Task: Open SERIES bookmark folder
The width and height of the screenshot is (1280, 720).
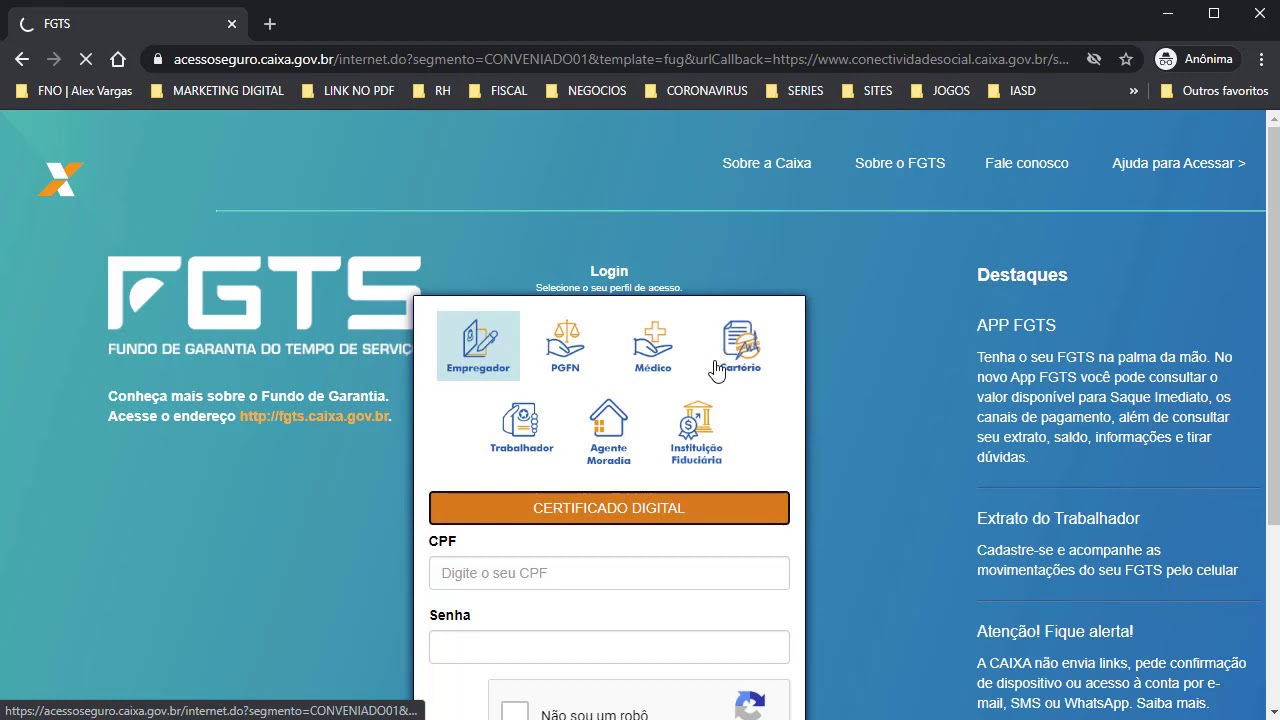Action: [794, 91]
